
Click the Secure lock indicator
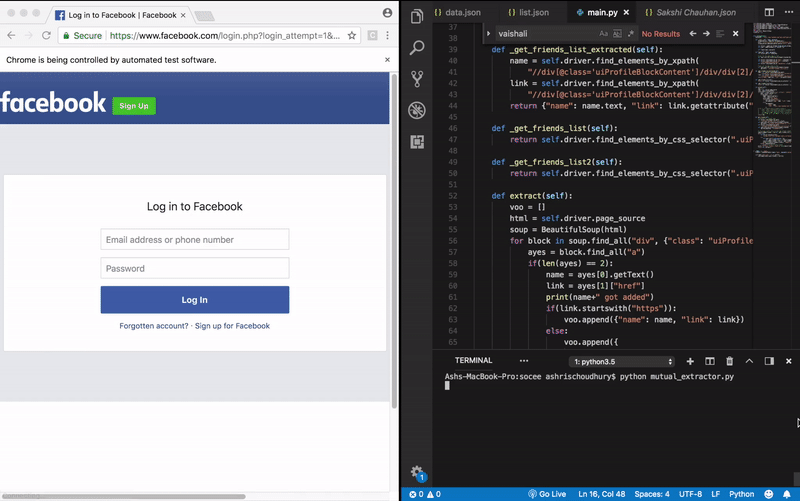(82, 36)
